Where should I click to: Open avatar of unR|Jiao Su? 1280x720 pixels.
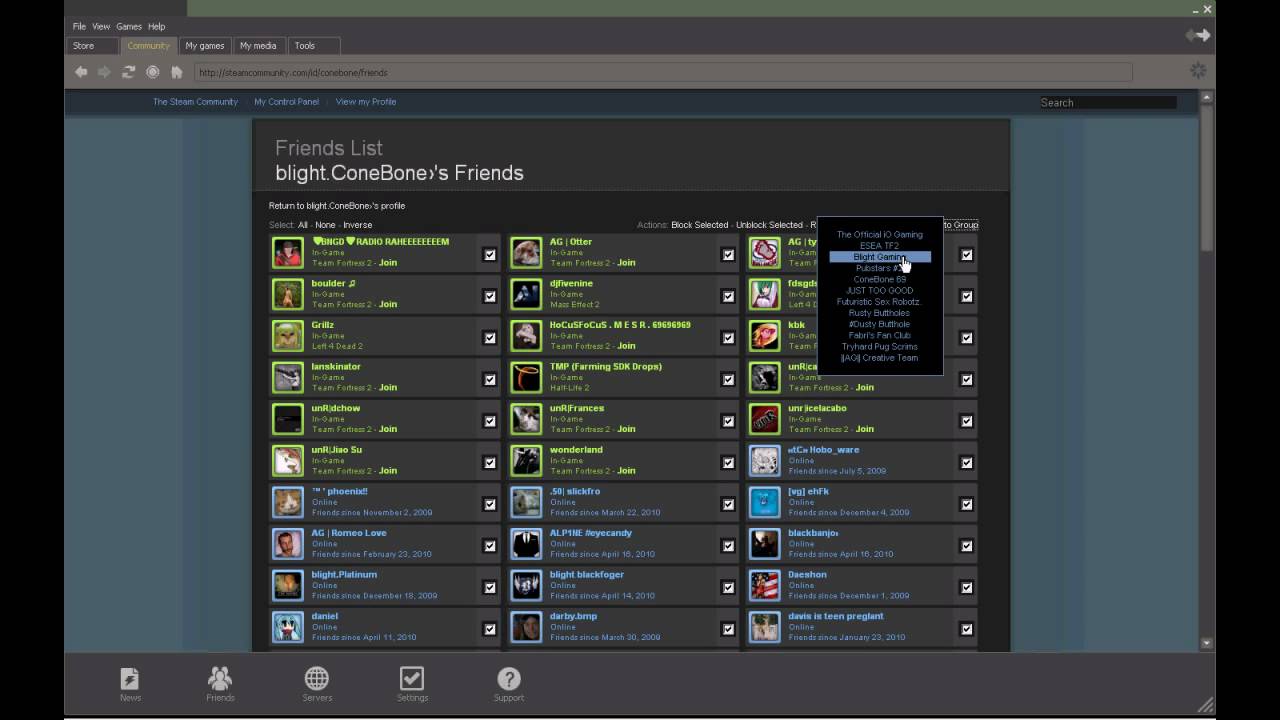pyautogui.click(x=288, y=461)
